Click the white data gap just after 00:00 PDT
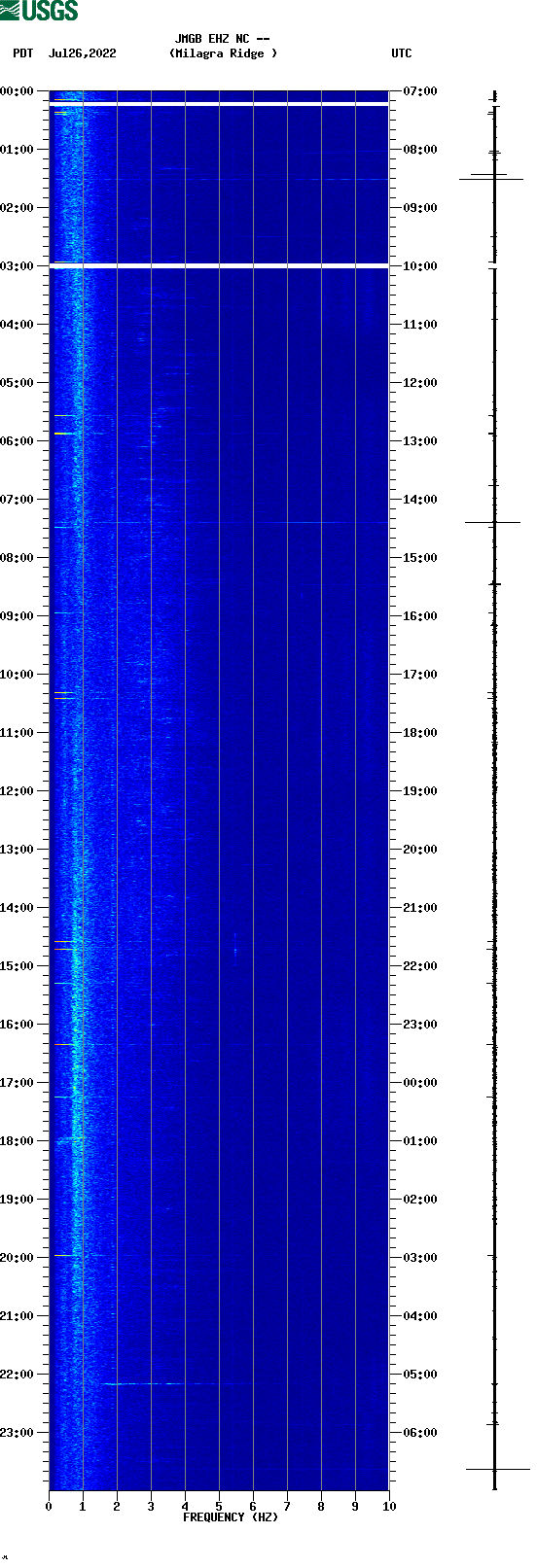The height and width of the screenshot is (1568, 537). pos(219,104)
